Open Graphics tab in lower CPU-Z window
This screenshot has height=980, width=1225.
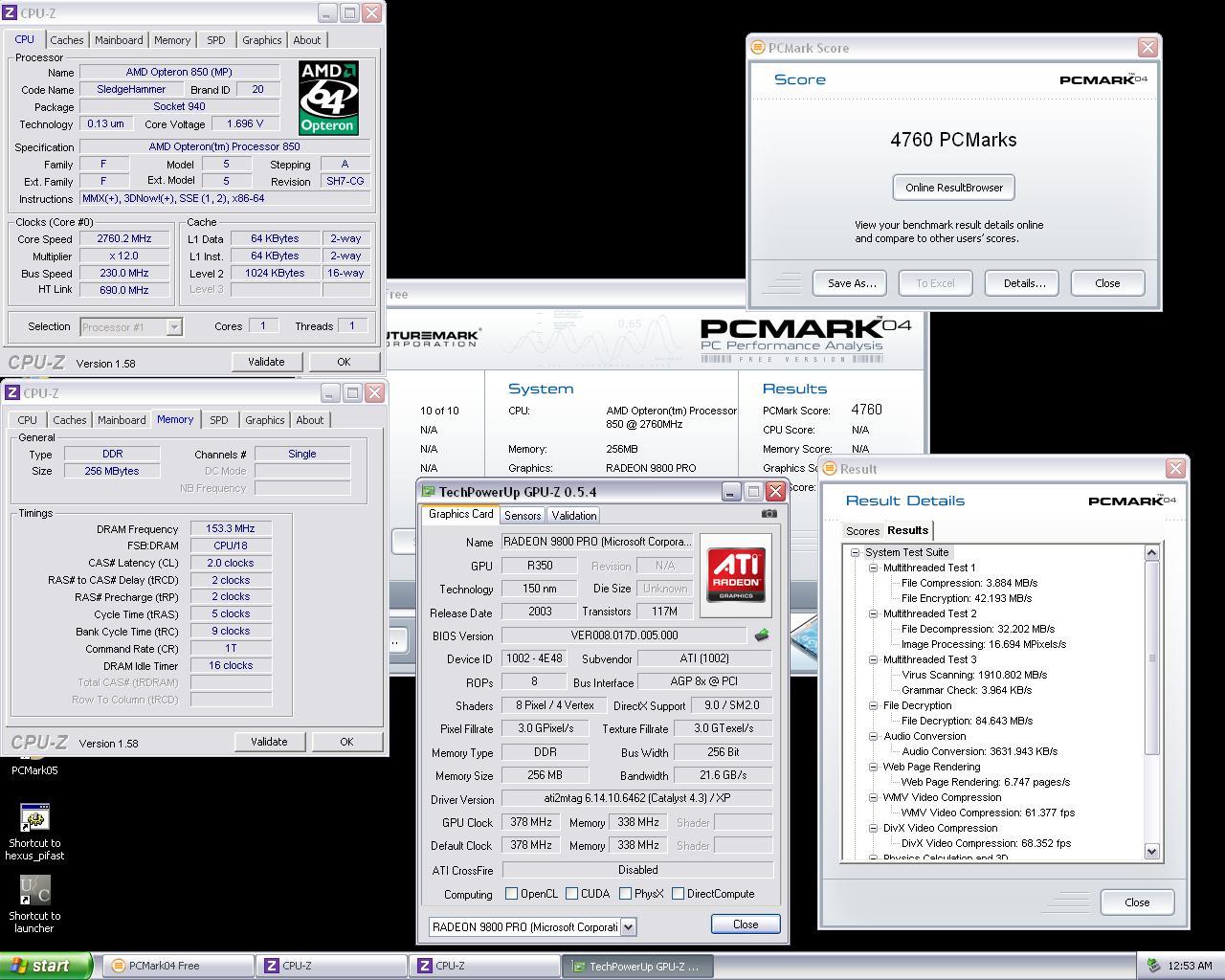(264, 420)
